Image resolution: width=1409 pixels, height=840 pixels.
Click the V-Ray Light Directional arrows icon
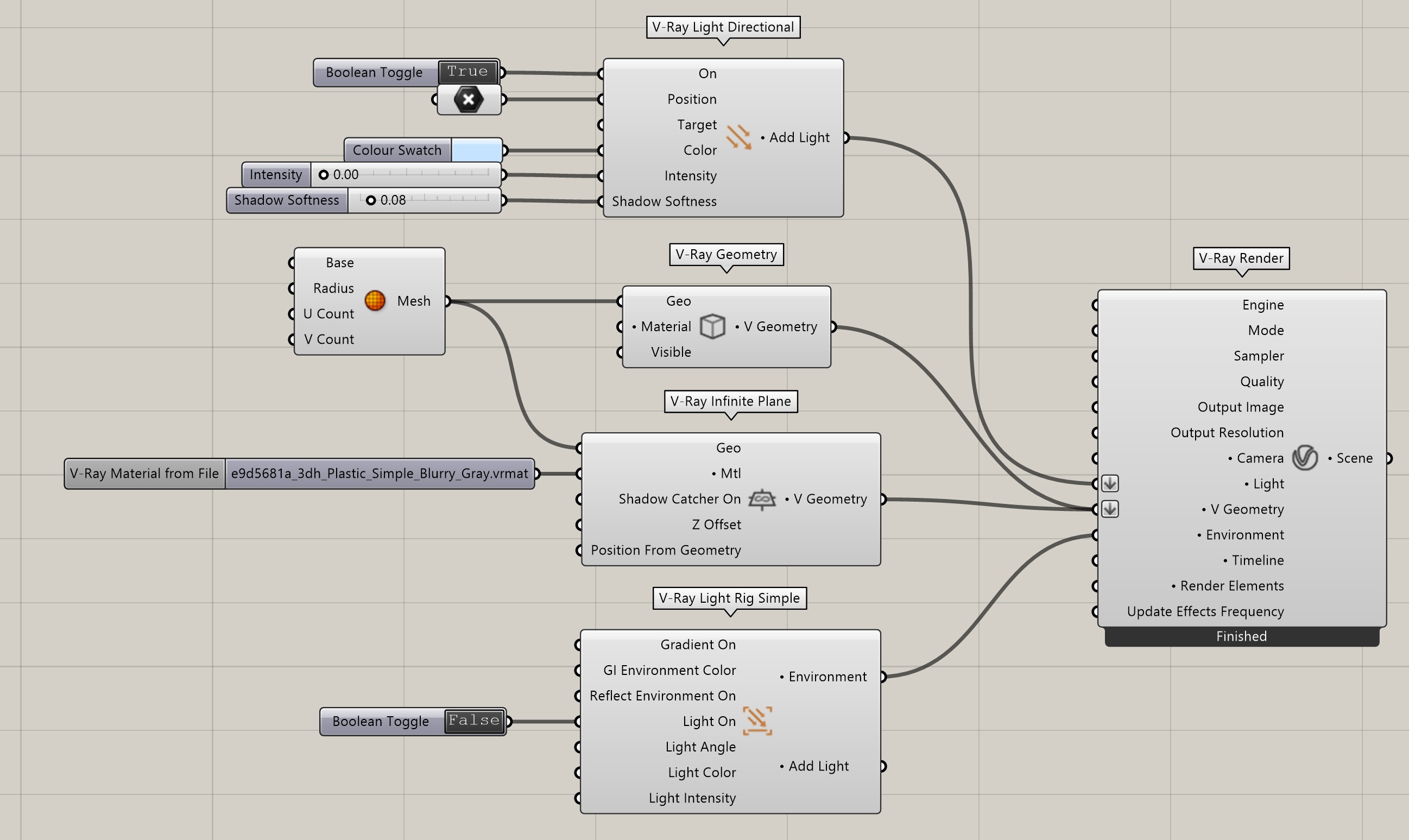pos(738,137)
